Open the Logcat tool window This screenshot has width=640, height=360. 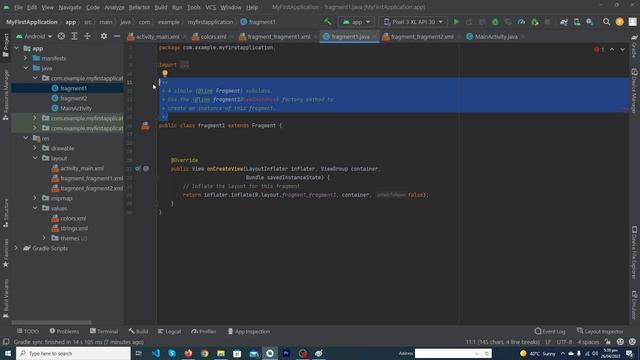169,331
